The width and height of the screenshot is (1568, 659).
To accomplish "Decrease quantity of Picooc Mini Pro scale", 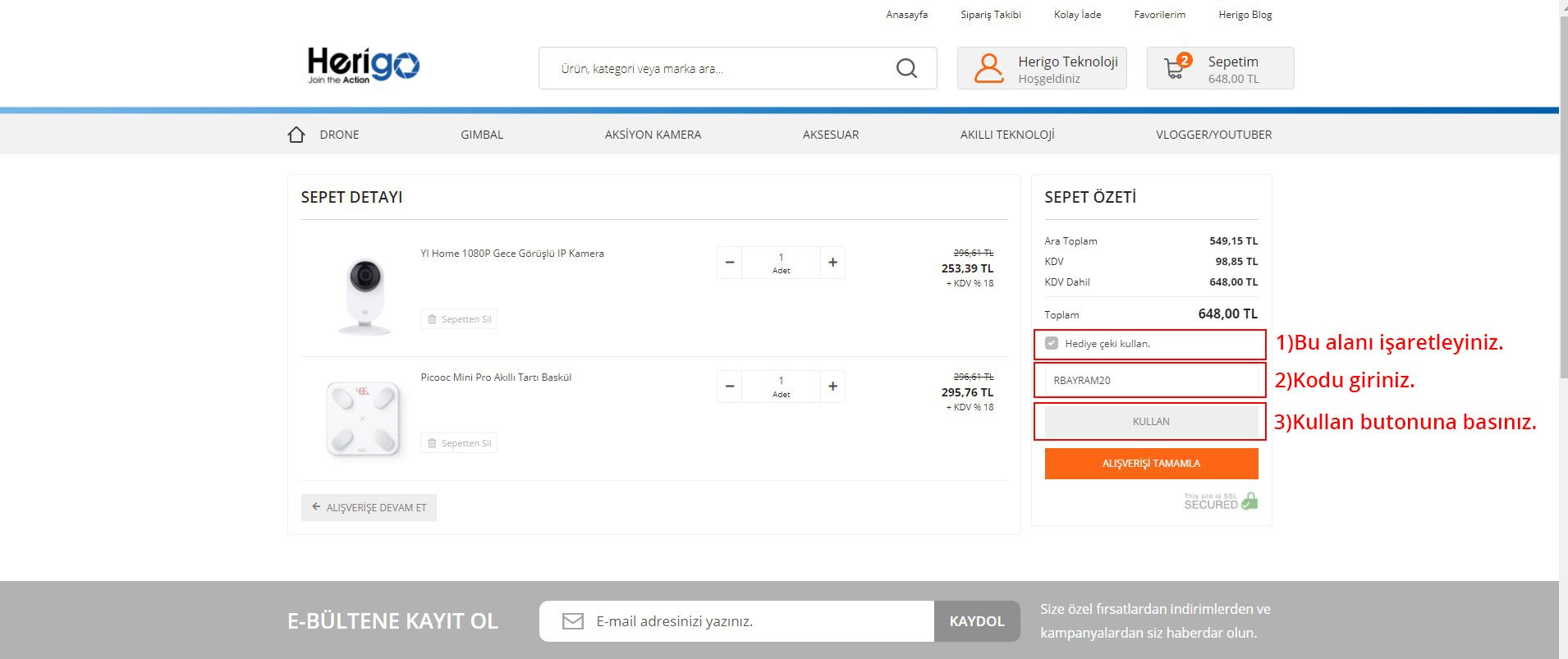I will point(729,387).
